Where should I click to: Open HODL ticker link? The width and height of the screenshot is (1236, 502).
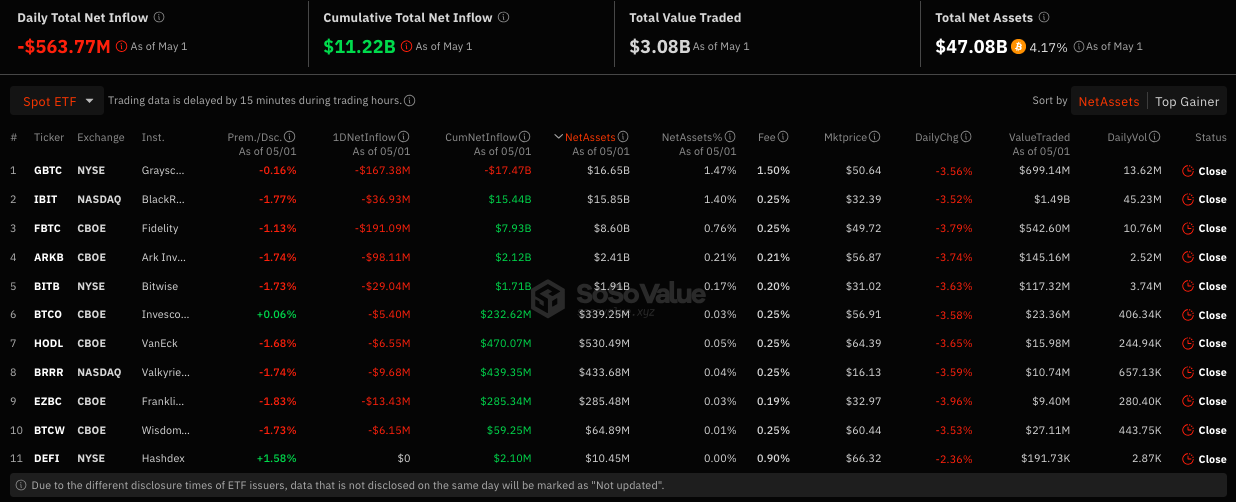coord(48,343)
